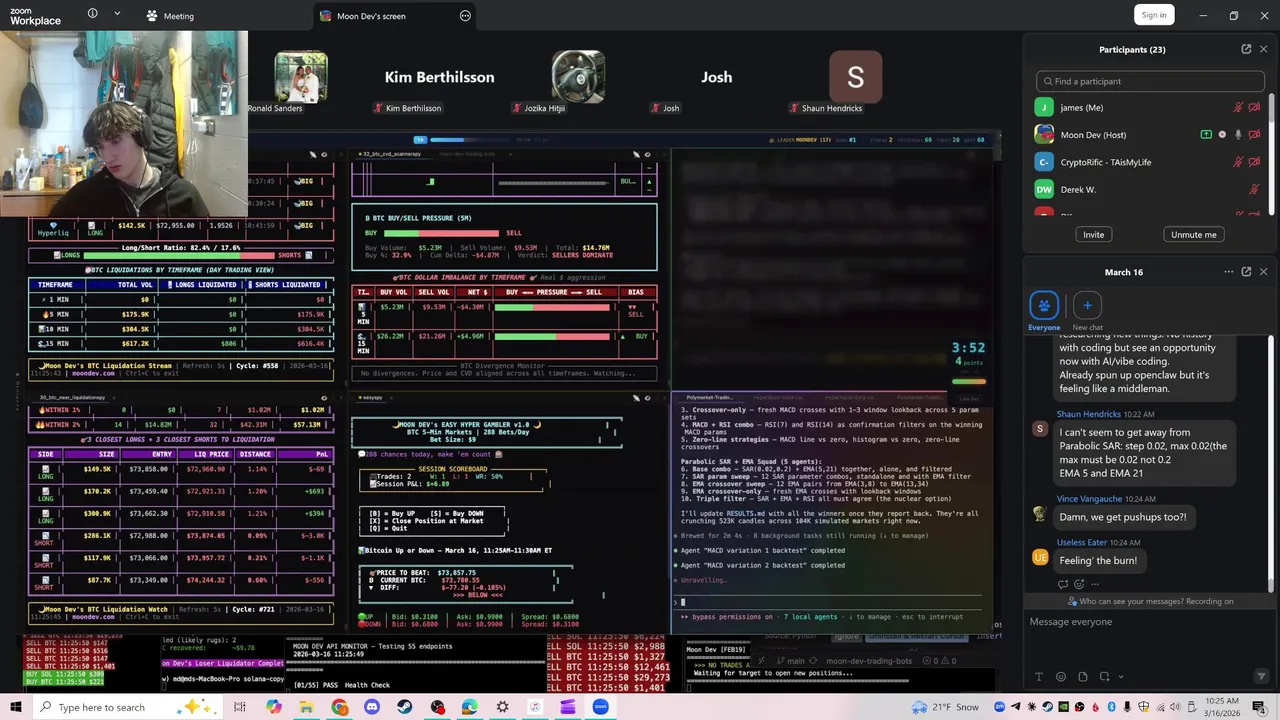Viewport: 1280px width, 720px height.
Task: Click the Zoom Workplace logo
Action: (35, 15)
